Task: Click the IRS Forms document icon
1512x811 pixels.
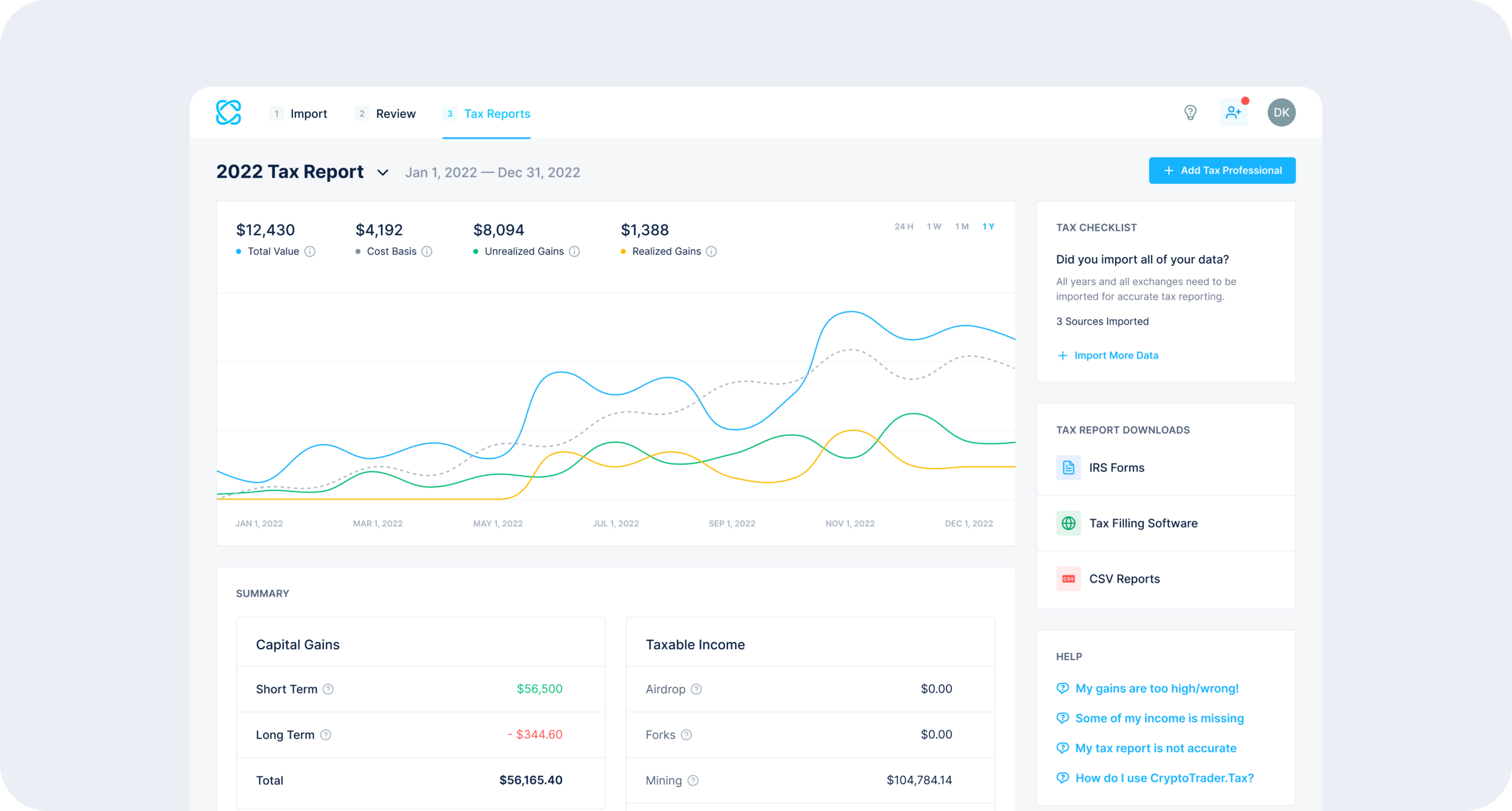Action: [x=1068, y=467]
